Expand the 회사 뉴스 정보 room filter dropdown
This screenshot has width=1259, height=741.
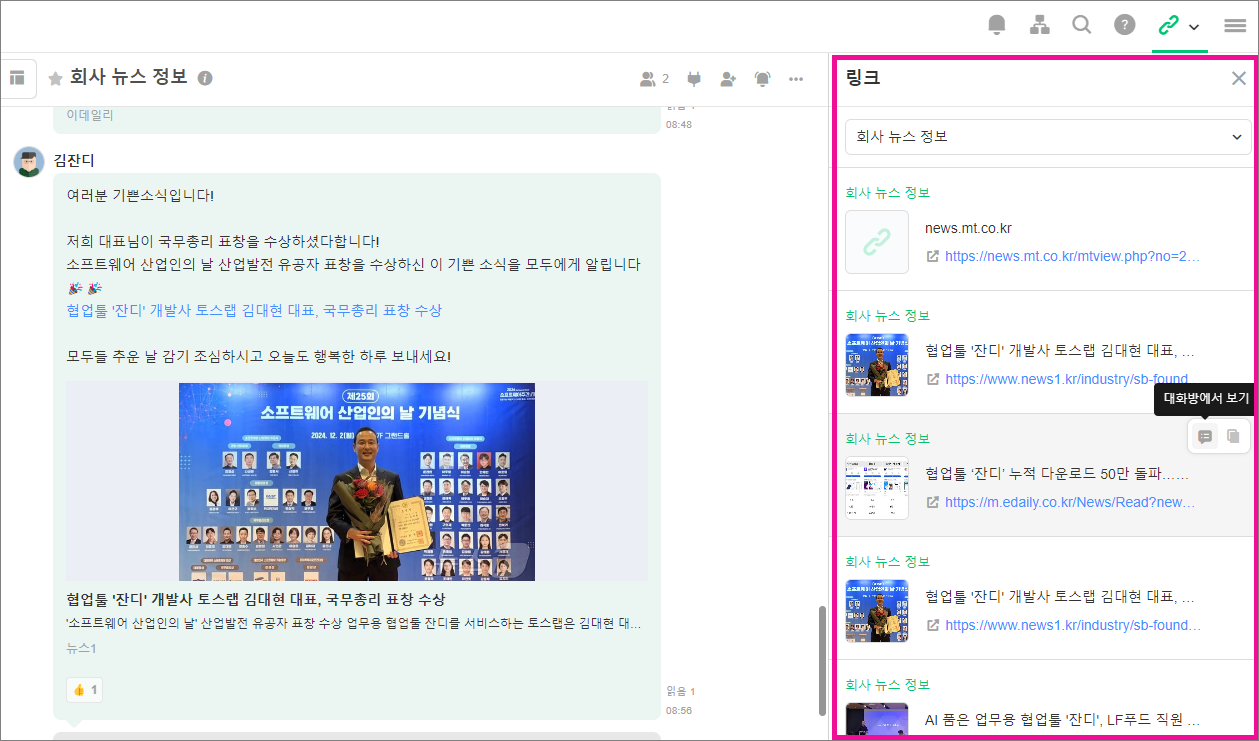(1047, 137)
